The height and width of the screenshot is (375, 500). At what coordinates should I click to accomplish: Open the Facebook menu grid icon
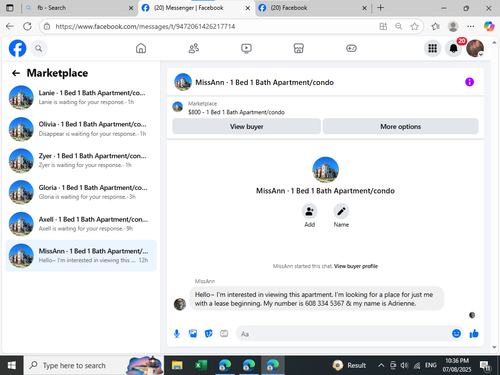click(x=432, y=49)
